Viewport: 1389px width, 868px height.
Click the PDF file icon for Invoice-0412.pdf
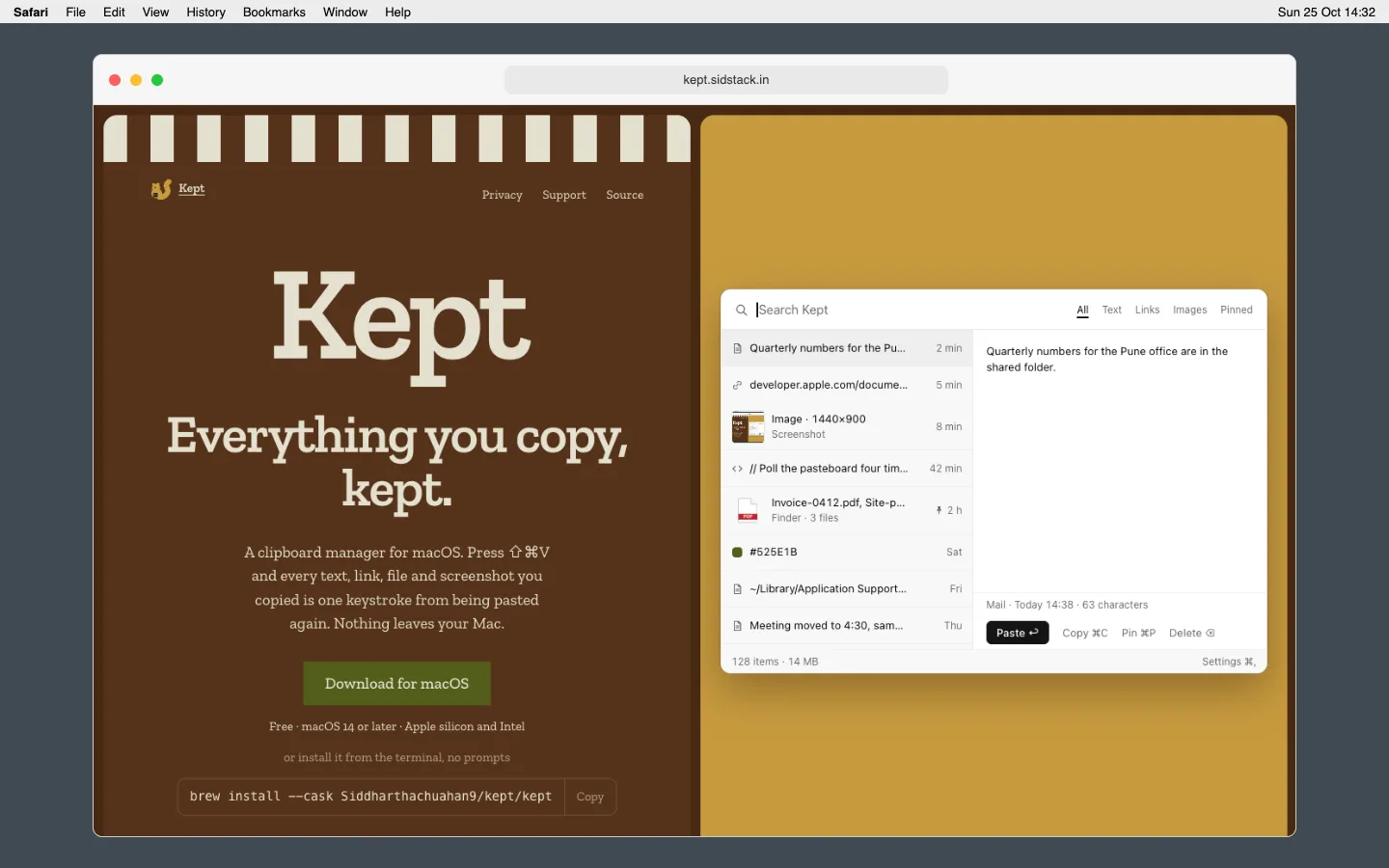[x=748, y=510]
